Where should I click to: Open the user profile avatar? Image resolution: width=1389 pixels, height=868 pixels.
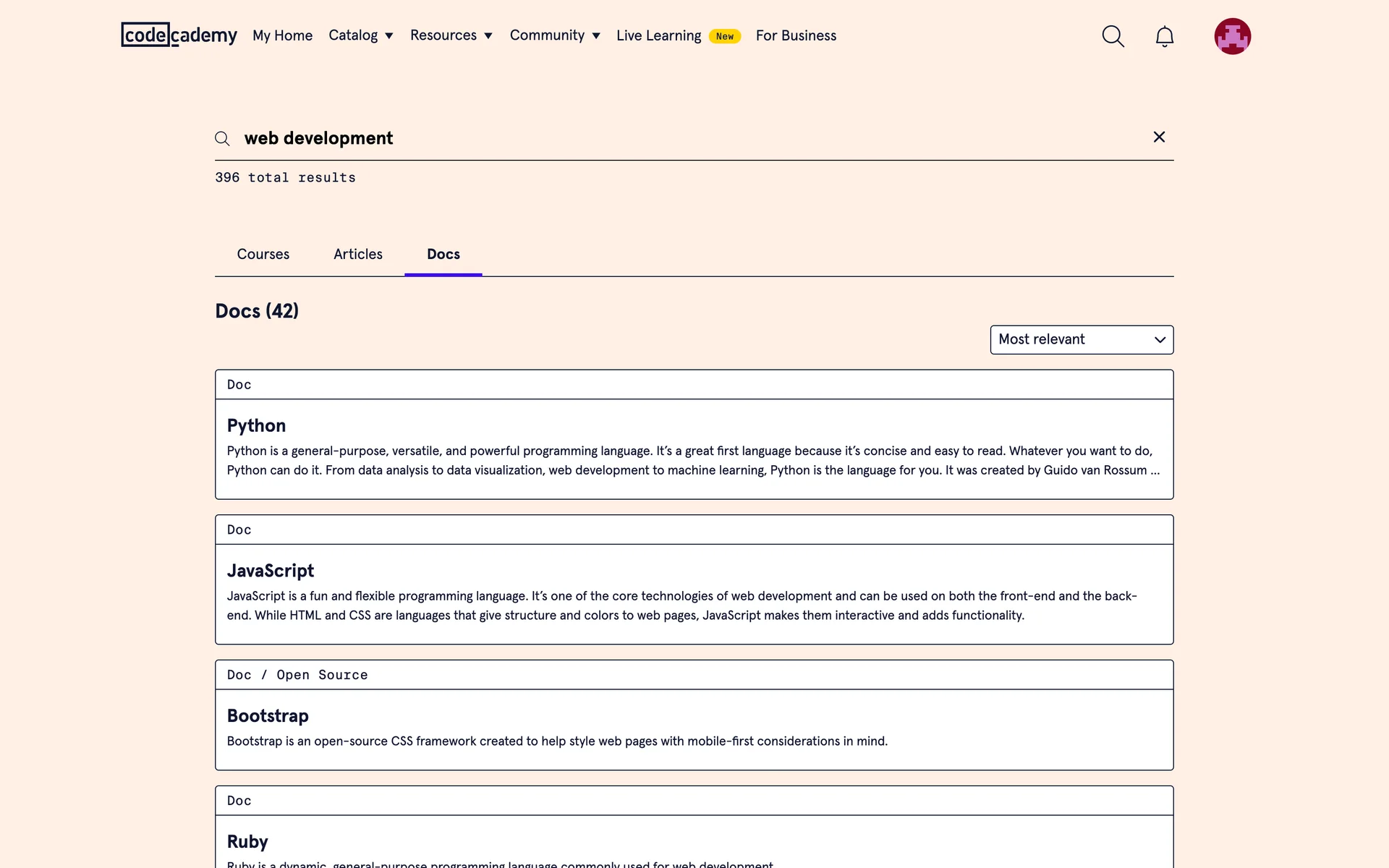coord(1232,36)
